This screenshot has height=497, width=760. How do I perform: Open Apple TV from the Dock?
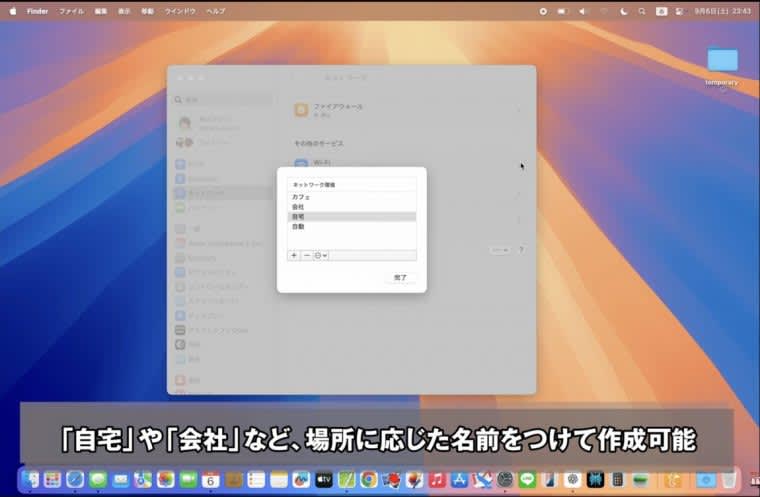[324, 480]
